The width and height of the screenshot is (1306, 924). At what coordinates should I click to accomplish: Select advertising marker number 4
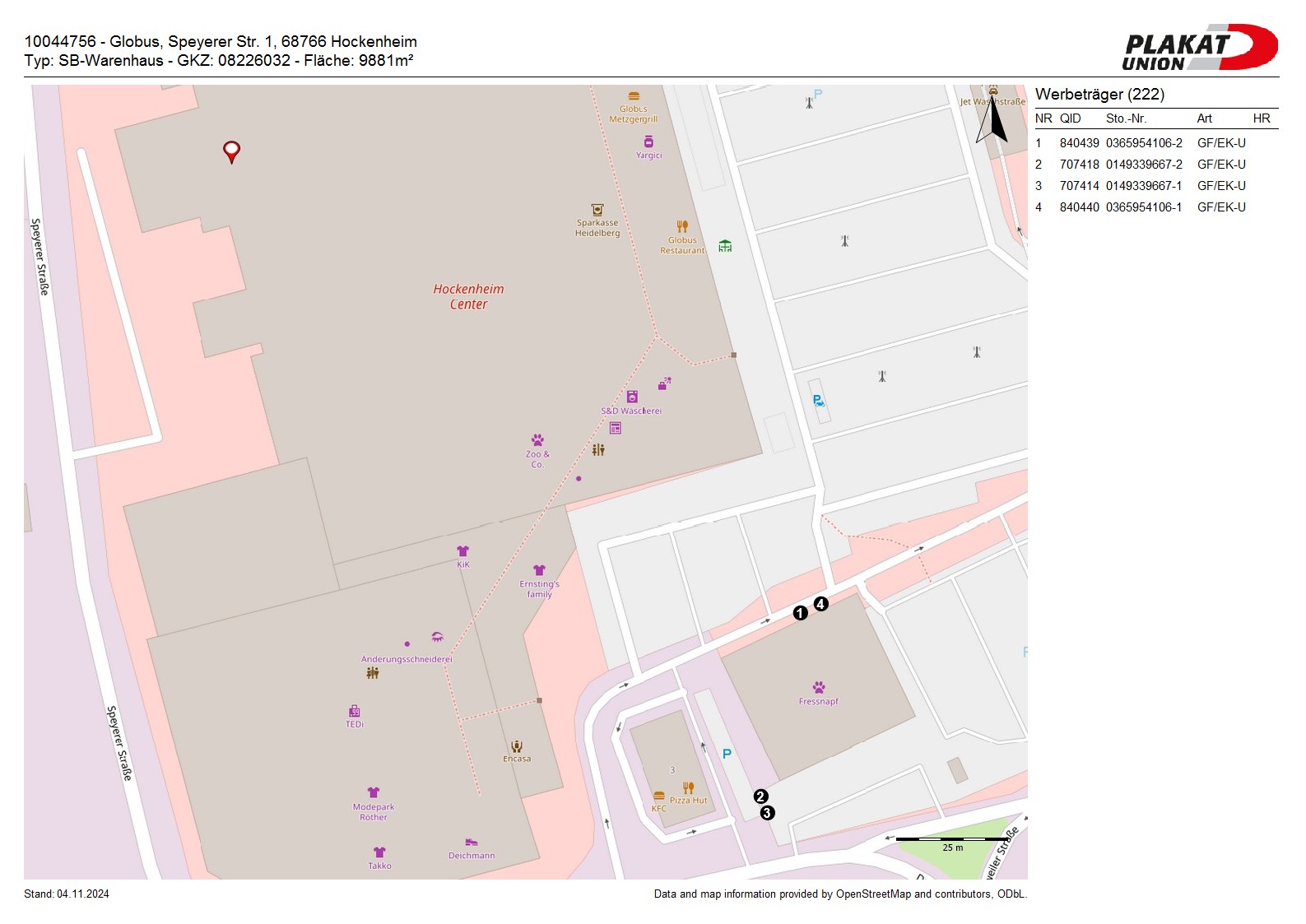point(820,604)
